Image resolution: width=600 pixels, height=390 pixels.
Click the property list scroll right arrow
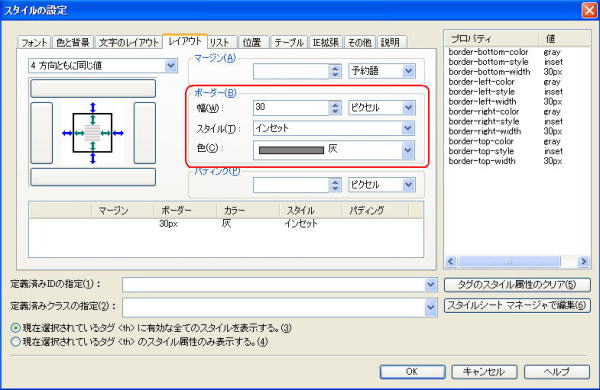584,261
